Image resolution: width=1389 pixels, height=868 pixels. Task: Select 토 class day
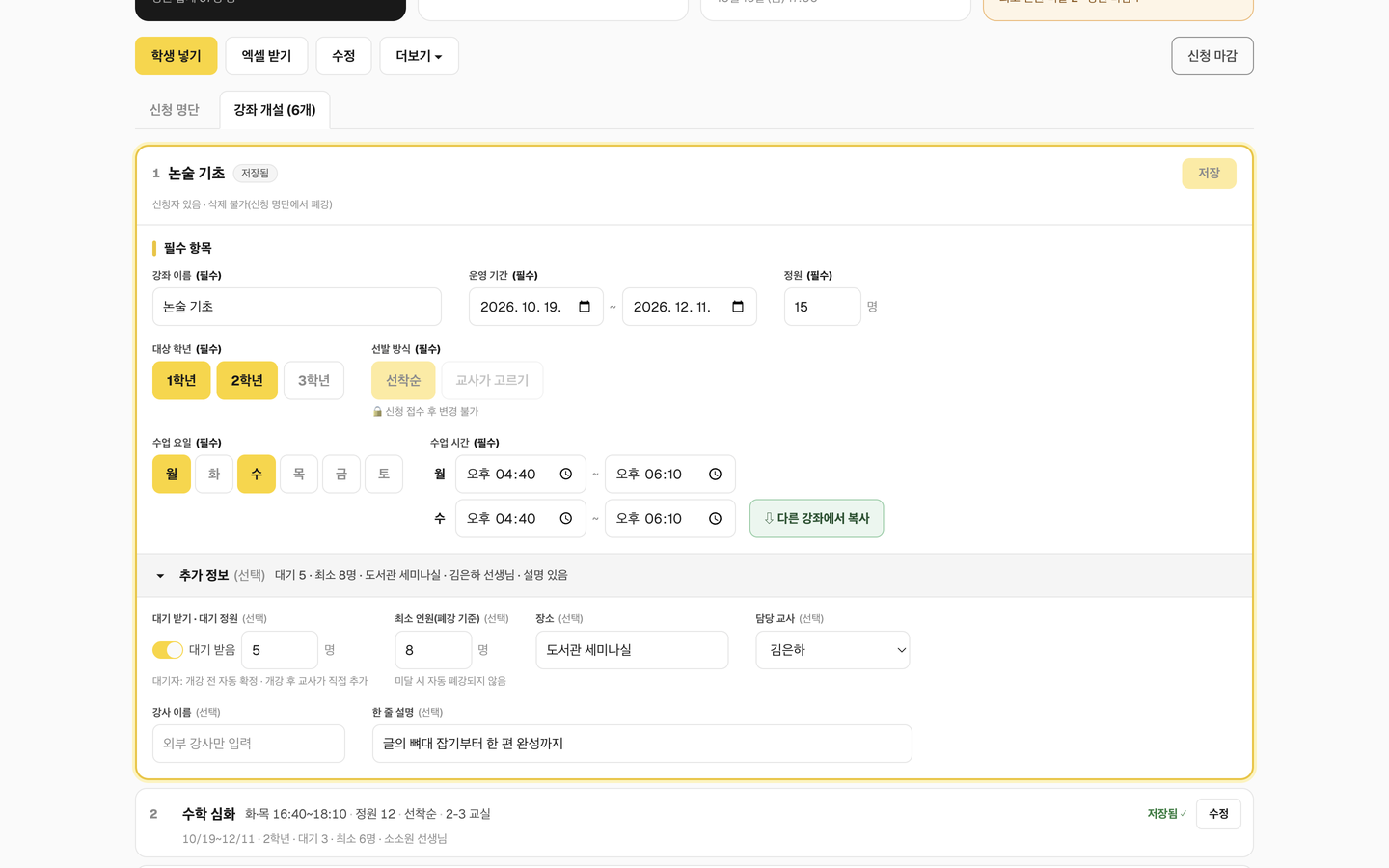(x=384, y=475)
